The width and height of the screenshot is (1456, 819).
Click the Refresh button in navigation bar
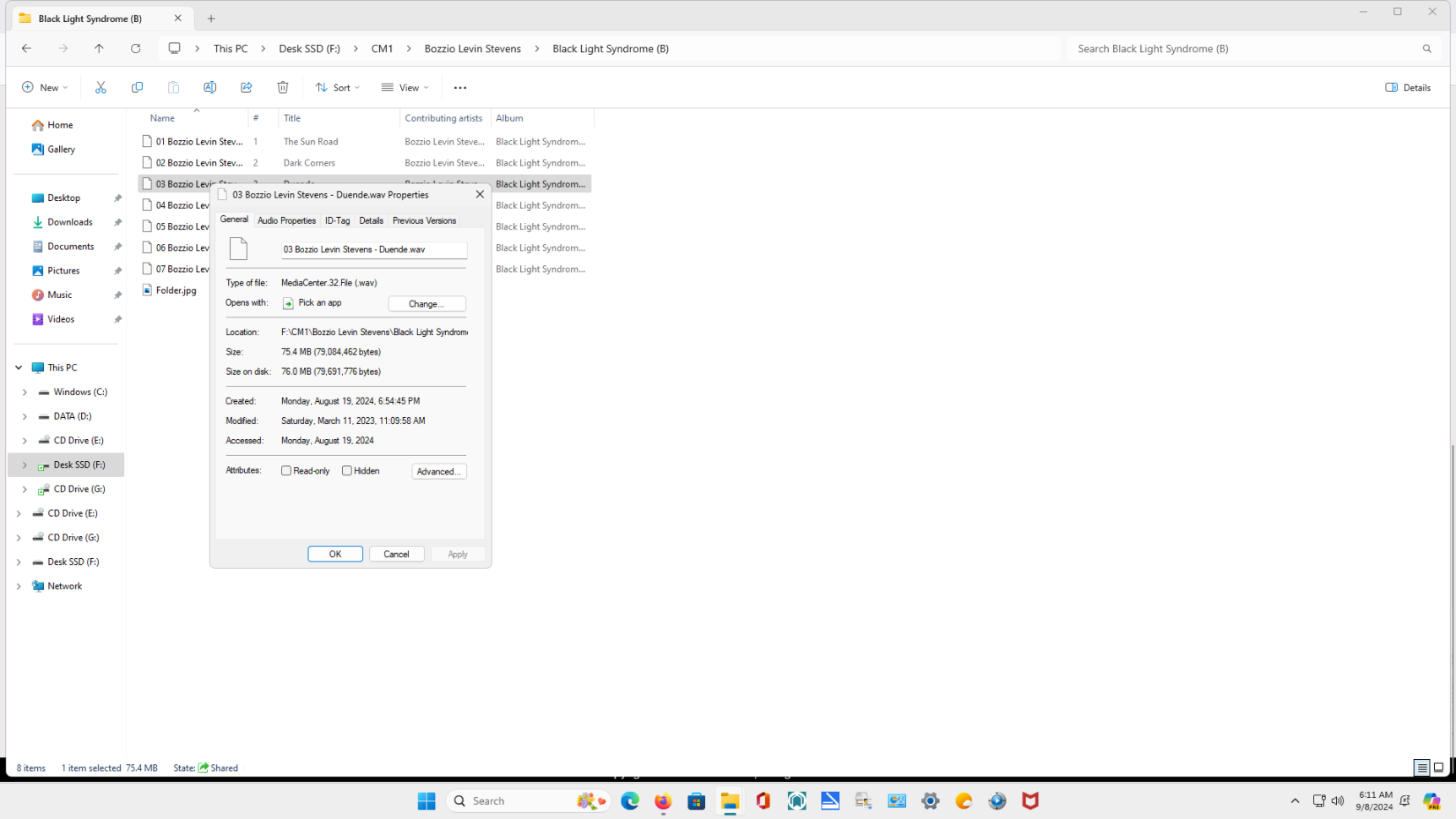point(135,49)
